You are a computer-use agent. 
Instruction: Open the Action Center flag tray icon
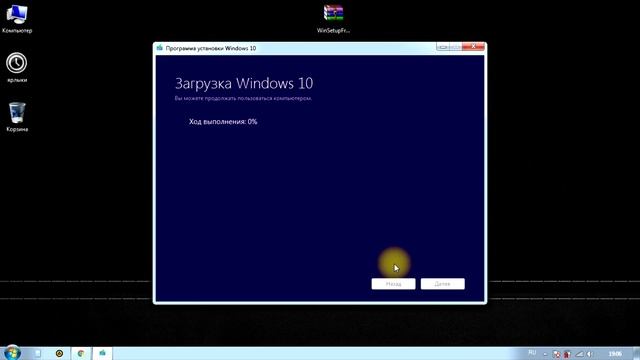coord(556,354)
